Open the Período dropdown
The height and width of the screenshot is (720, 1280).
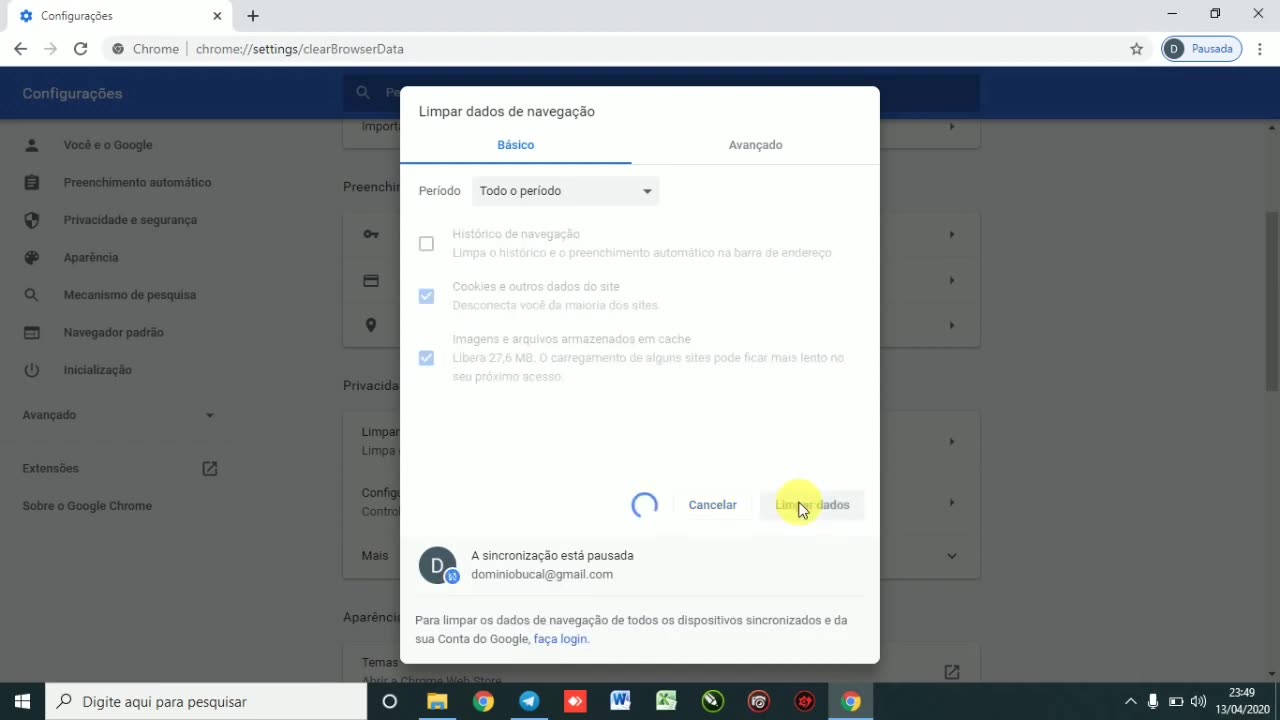[565, 191]
